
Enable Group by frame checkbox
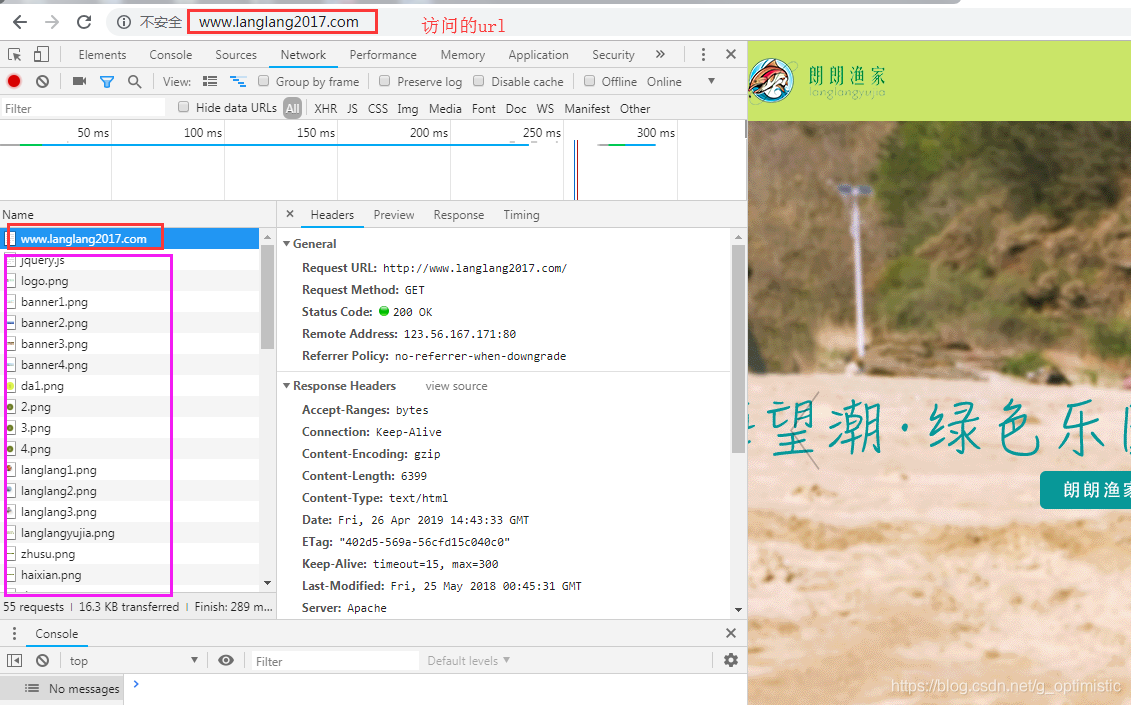pos(264,82)
